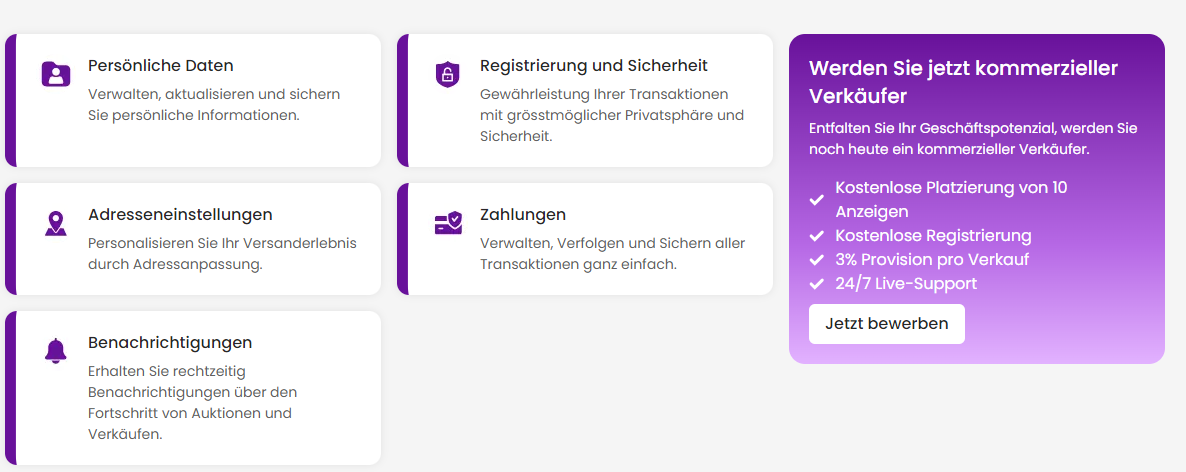1186x472 pixels.
Task: Click the checkmark next to 24/7 Live-Support
Action: coord(816,284)
